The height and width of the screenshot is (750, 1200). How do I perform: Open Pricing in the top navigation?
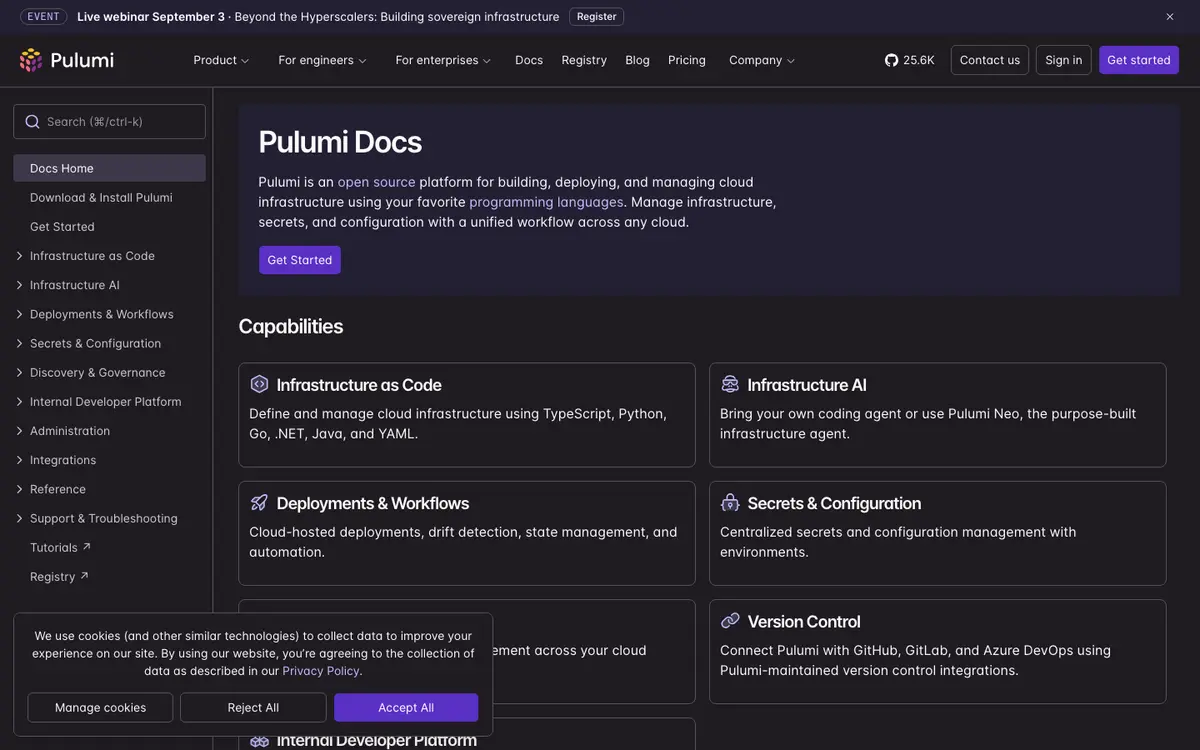click(687, 60)
